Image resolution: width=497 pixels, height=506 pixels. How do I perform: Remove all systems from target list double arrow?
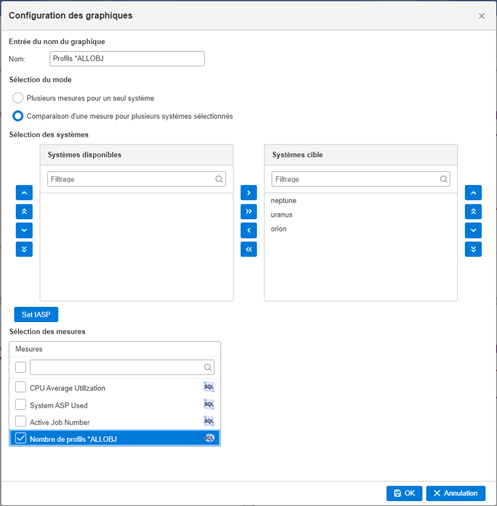pos(249,249)
